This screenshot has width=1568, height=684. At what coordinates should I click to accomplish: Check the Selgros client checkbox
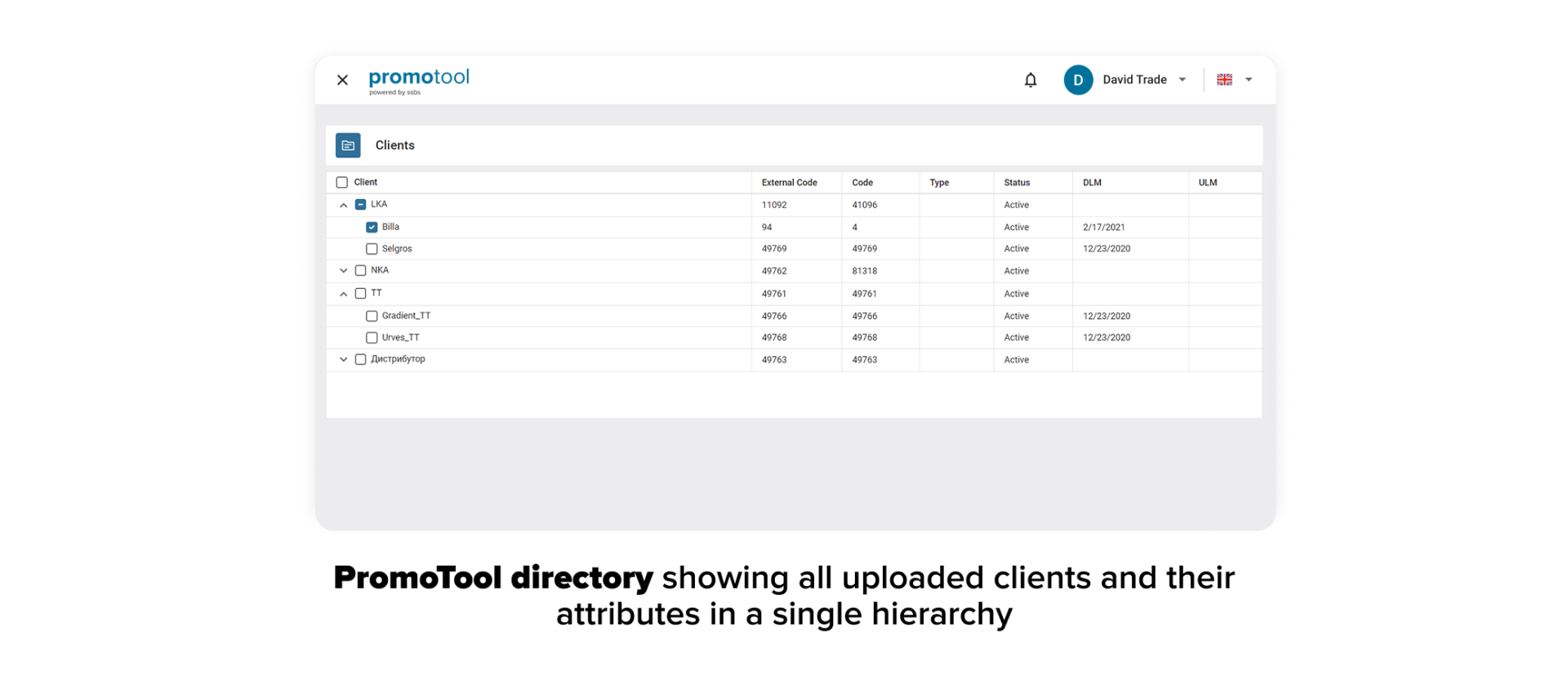click(x=372, y=249)
